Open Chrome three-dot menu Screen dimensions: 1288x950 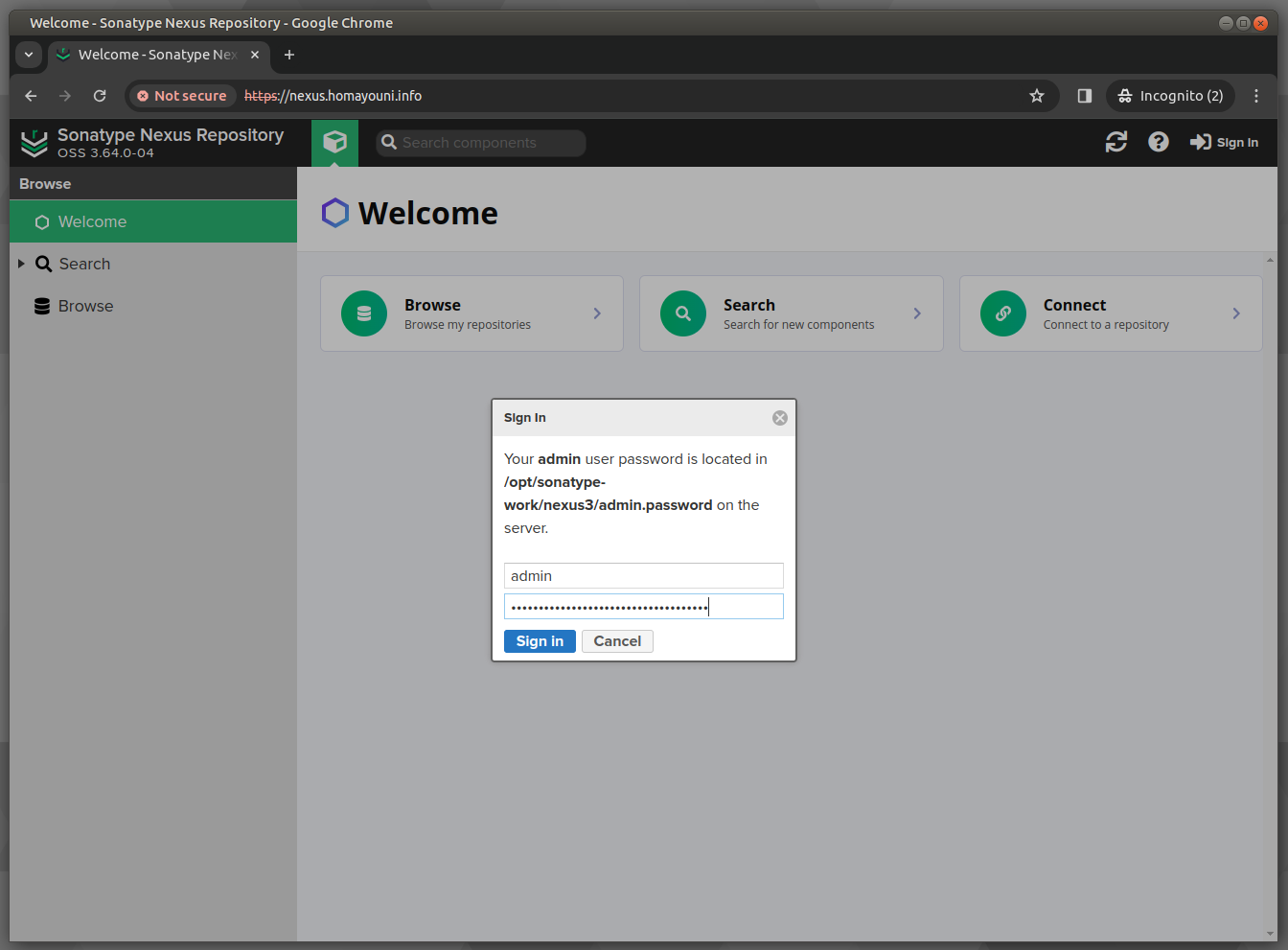point(1256,96)
